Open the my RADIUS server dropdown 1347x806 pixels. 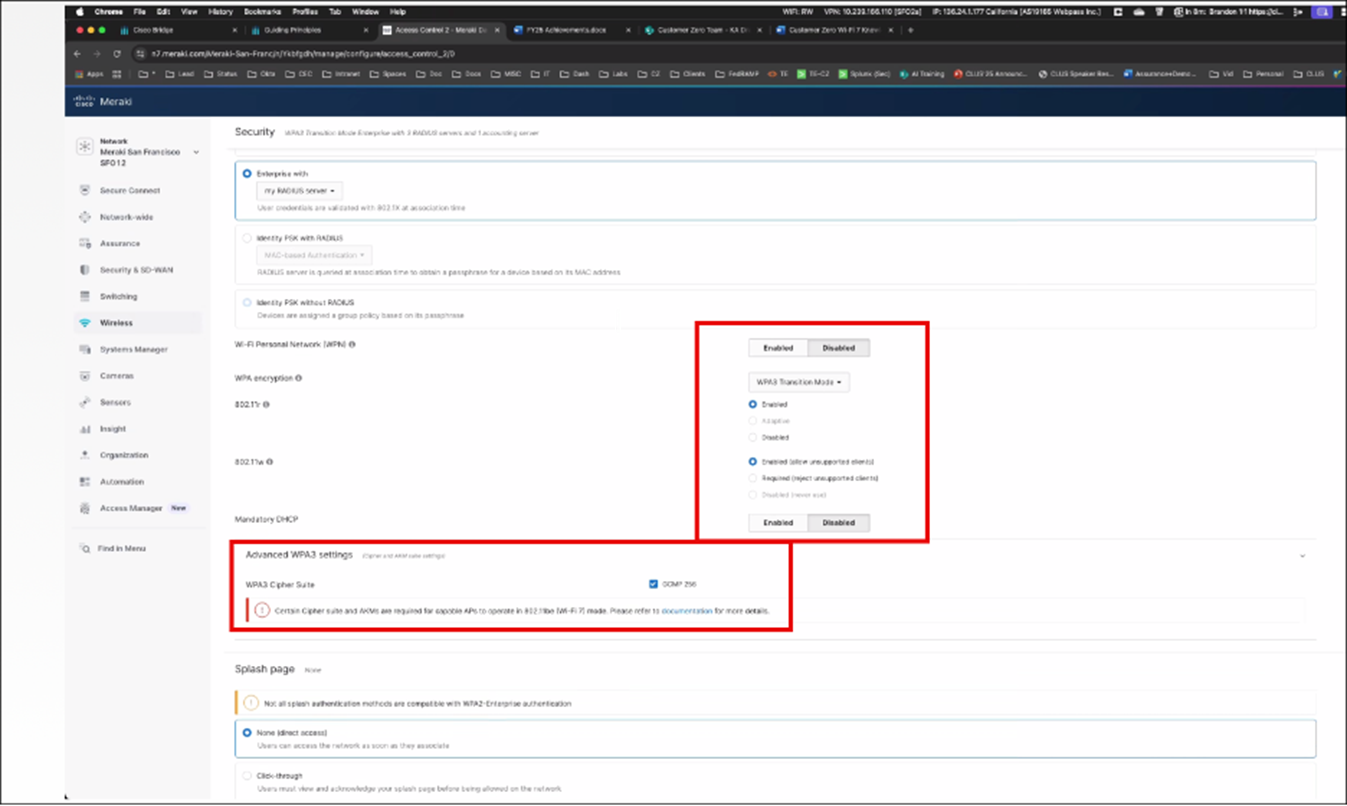click(x=299, y=190)
